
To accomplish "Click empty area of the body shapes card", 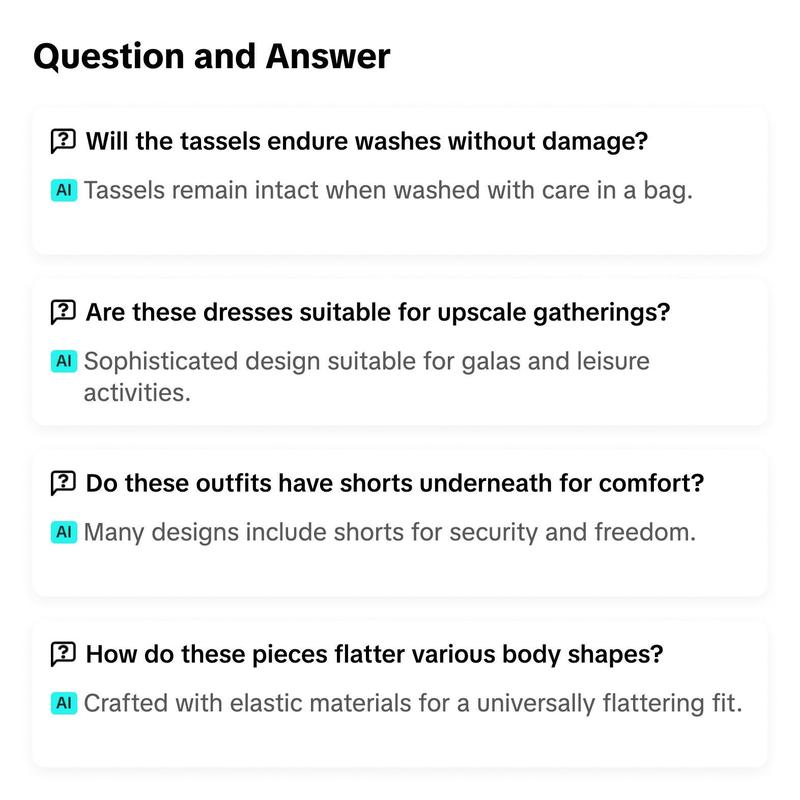I will pos(400,742).
